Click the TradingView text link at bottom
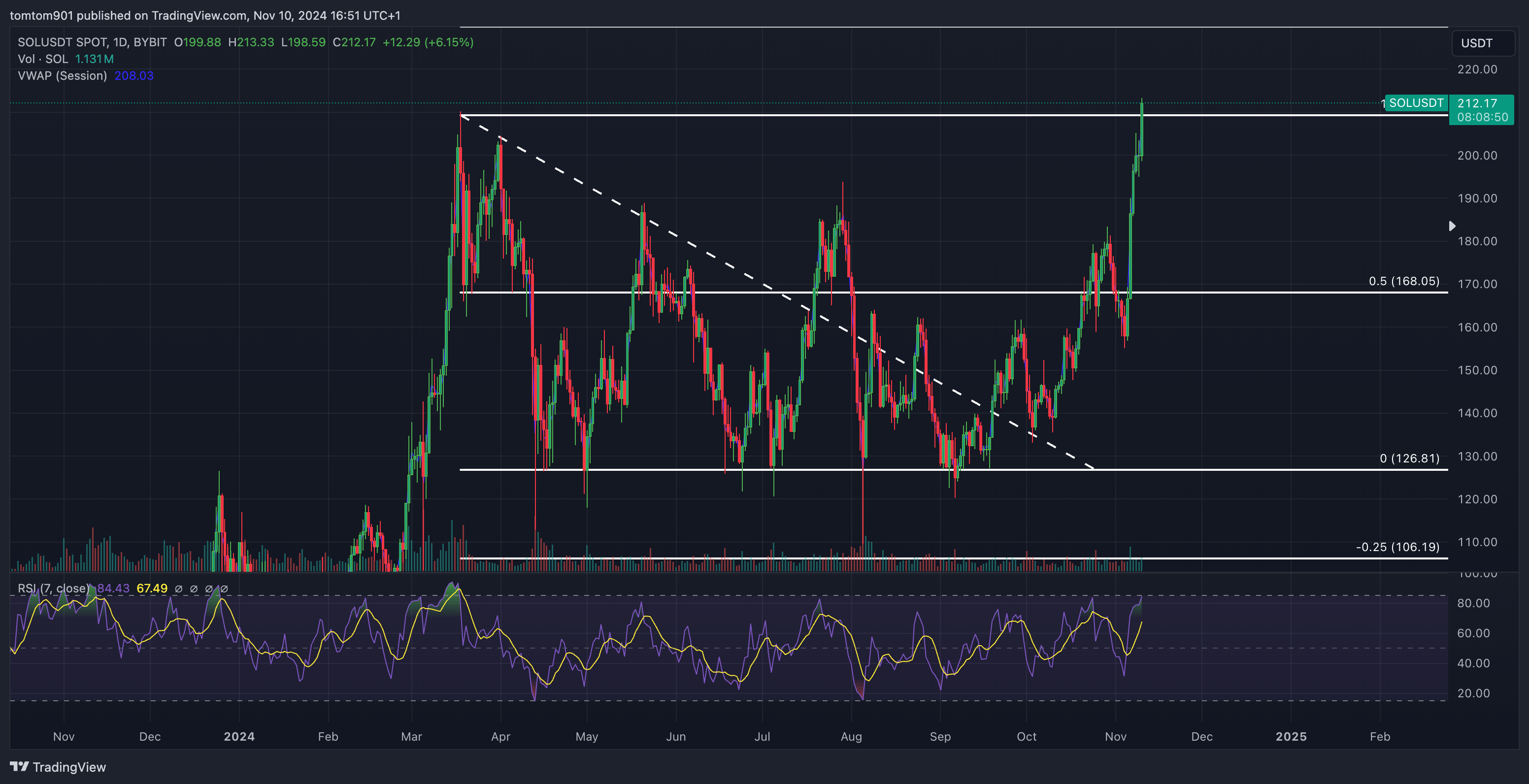This screenshot has width=1529, height=784. tap(69, 767)
